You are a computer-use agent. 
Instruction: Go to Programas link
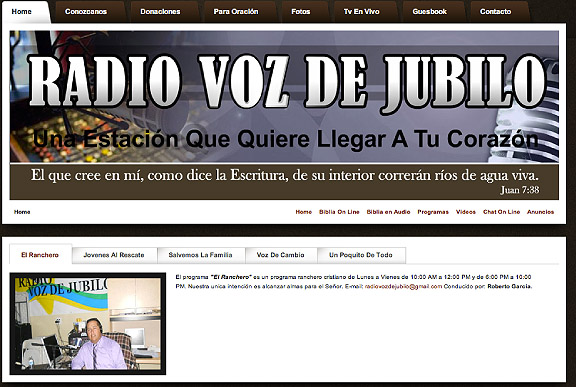coord(433,212)
